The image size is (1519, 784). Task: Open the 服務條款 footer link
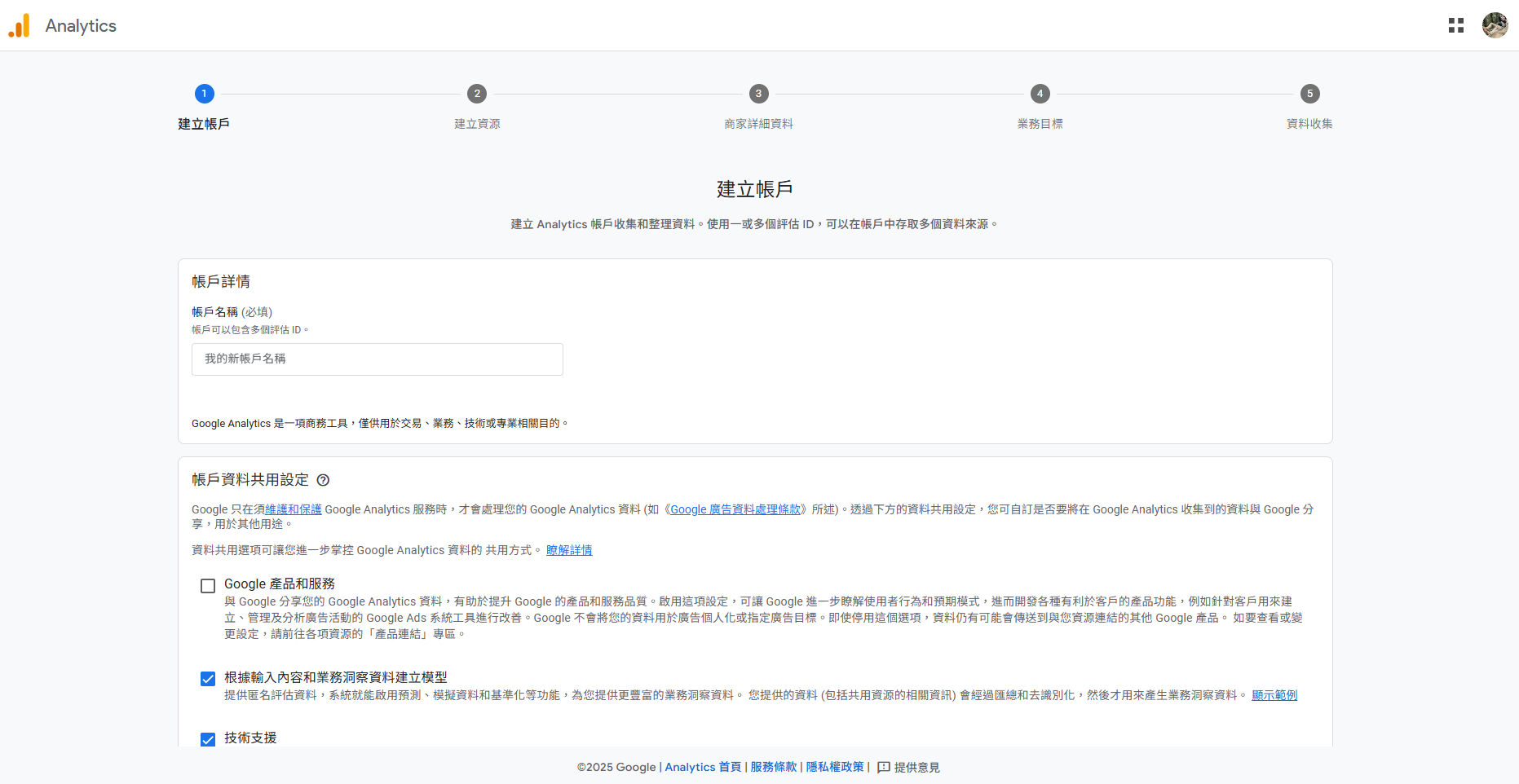click(773, 767)
